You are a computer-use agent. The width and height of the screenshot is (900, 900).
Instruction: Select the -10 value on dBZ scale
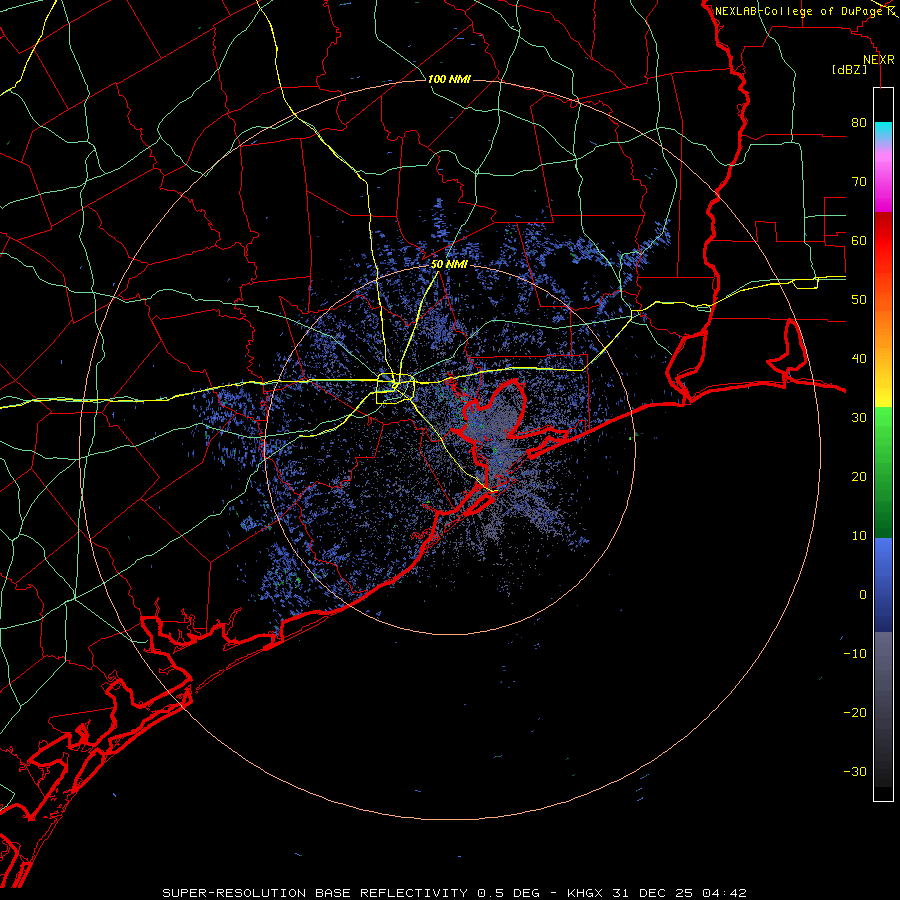click(x=855, y=653)
